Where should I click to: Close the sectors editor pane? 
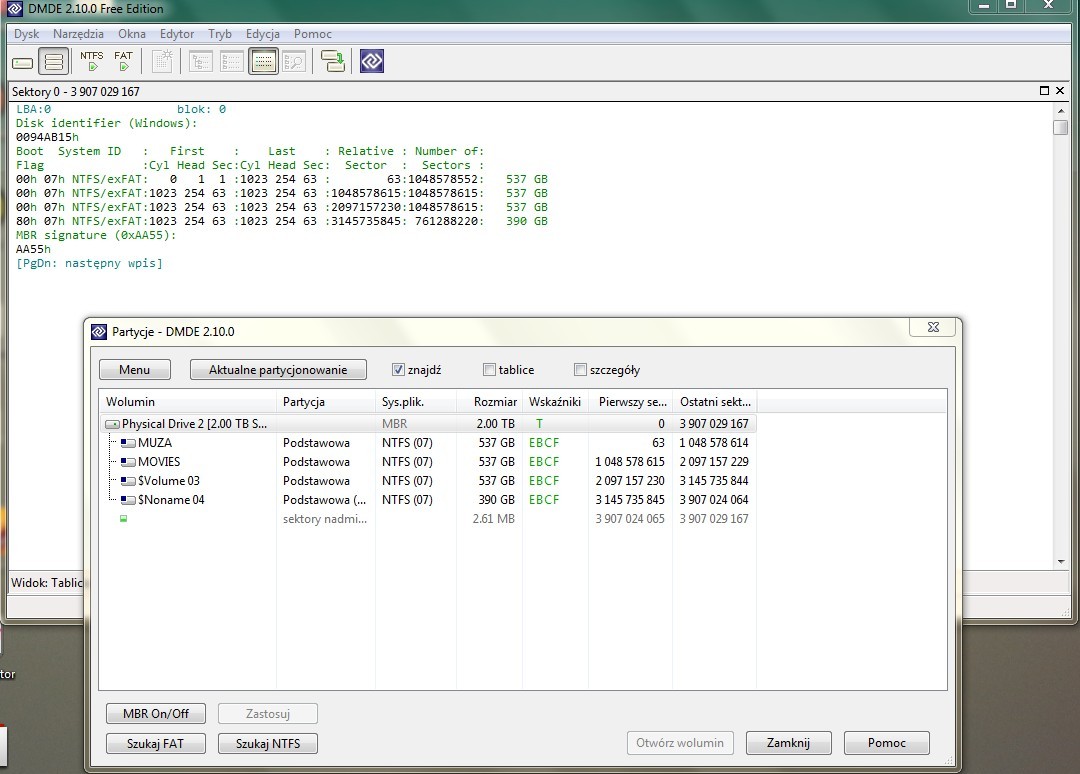[1060, 90]
